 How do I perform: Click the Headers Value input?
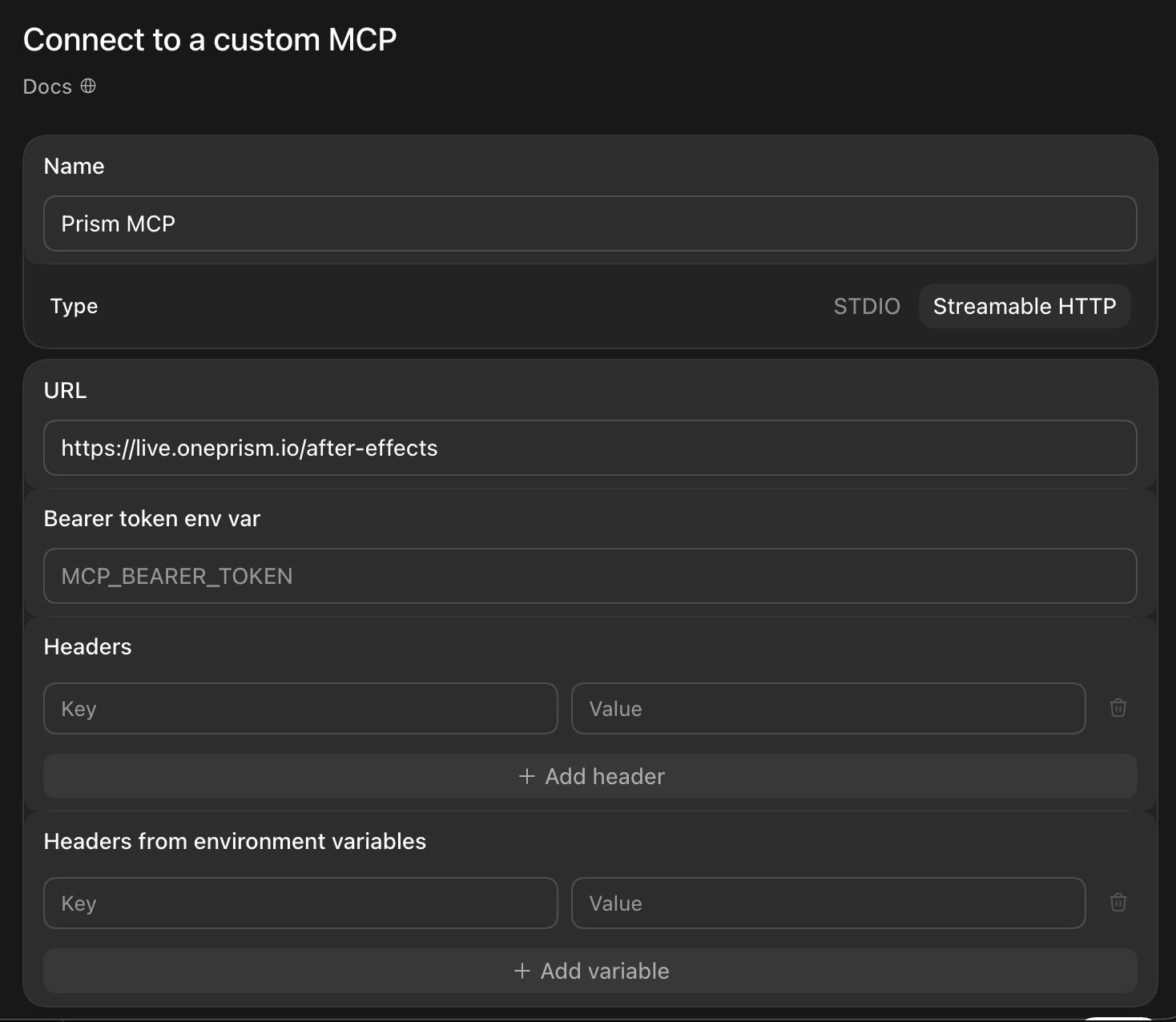pos(828,709)
